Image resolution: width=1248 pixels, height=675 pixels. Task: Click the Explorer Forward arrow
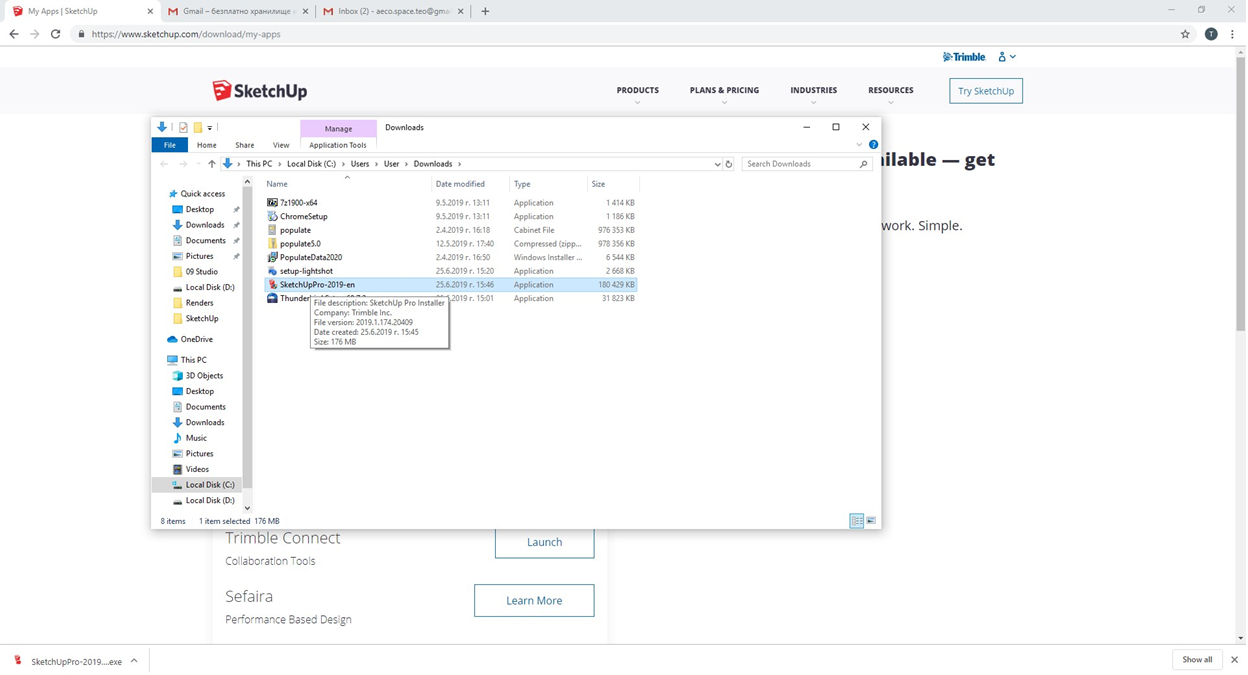point(183,164)
